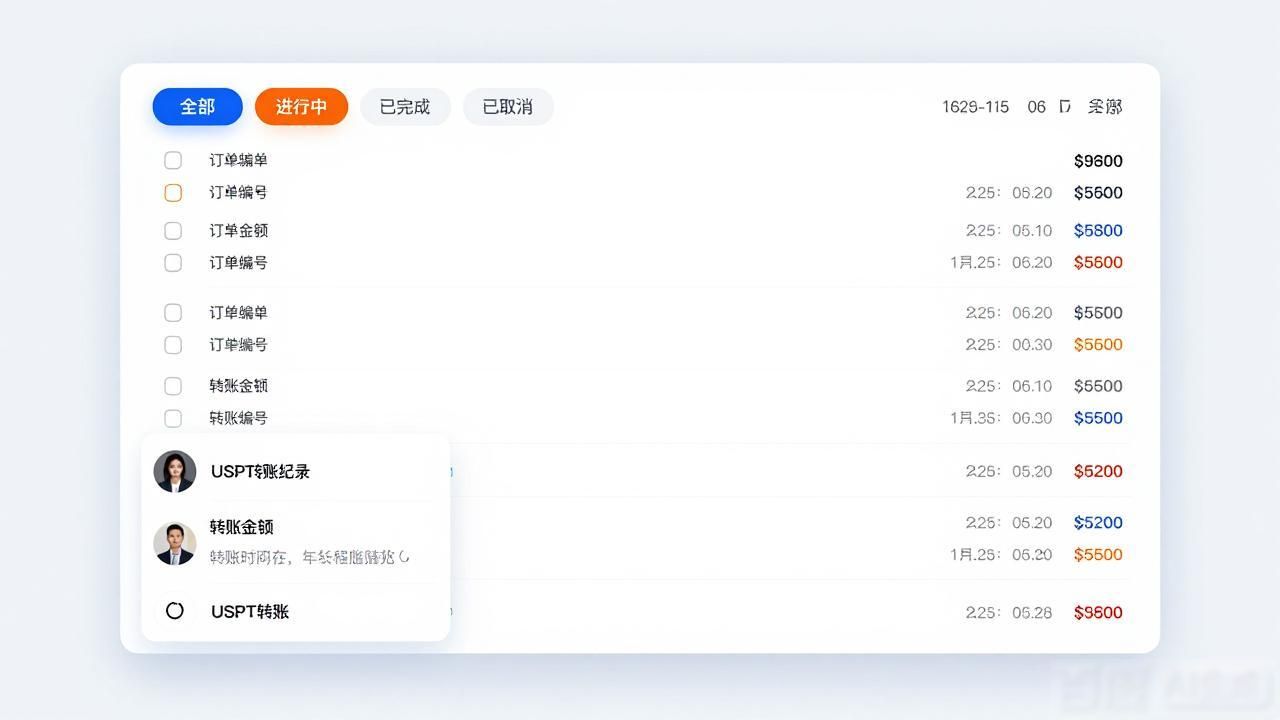1280x720 pixels.
Task: Check the 转账编号 row checkbox
Action: (x=173, y=418)
